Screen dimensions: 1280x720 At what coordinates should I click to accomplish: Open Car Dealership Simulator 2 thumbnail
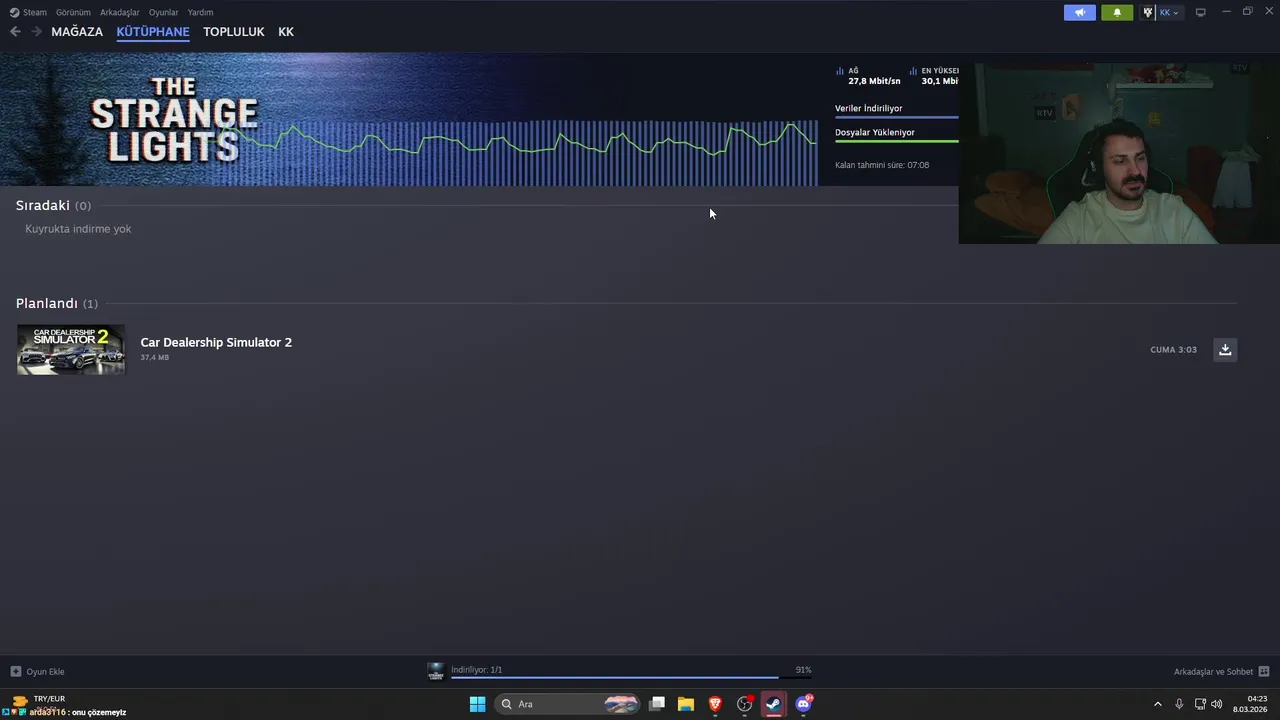click(71, 349)
